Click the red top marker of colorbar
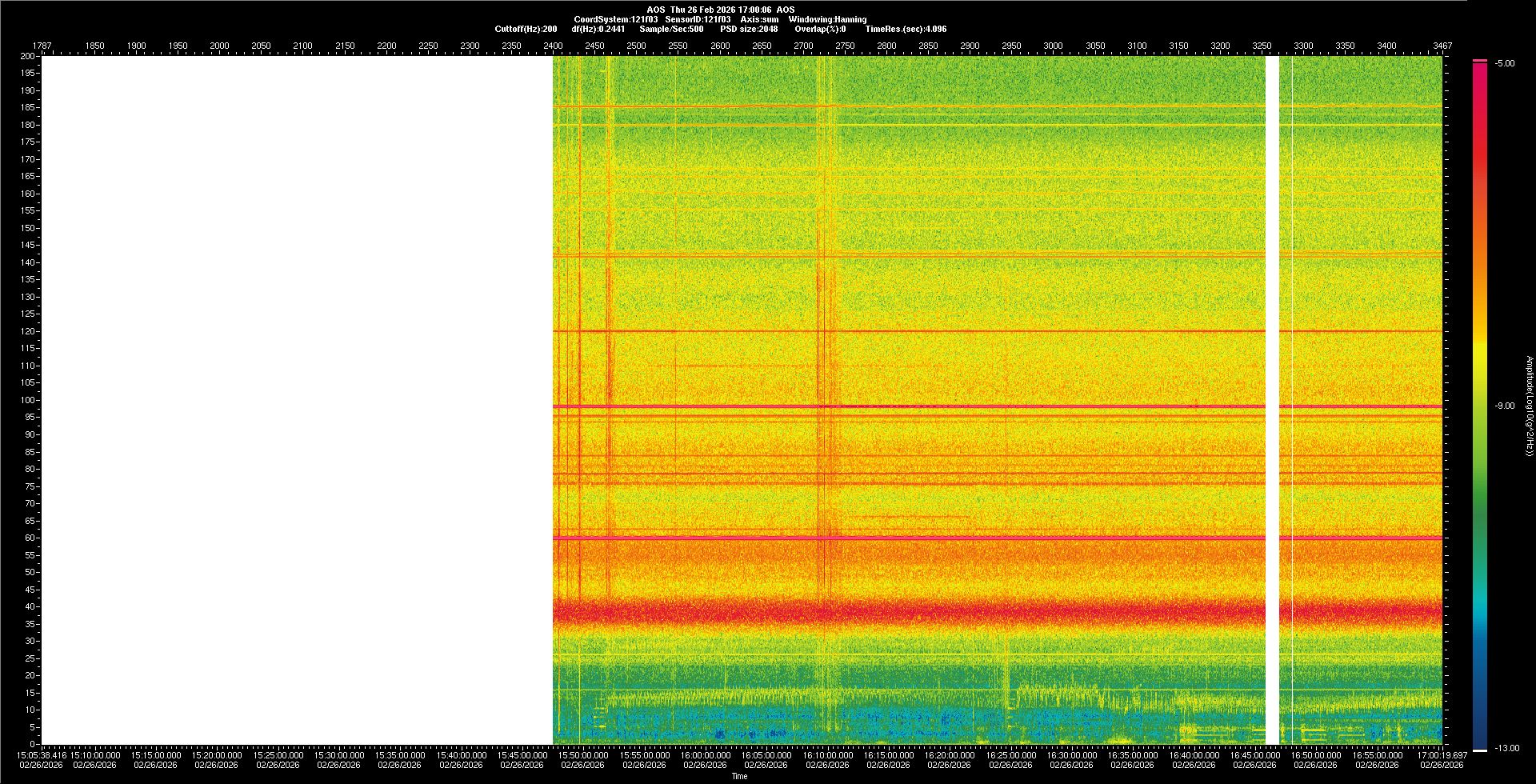Image resolution: width=1536 pixels, height=784 pixels. point(1480,61)
